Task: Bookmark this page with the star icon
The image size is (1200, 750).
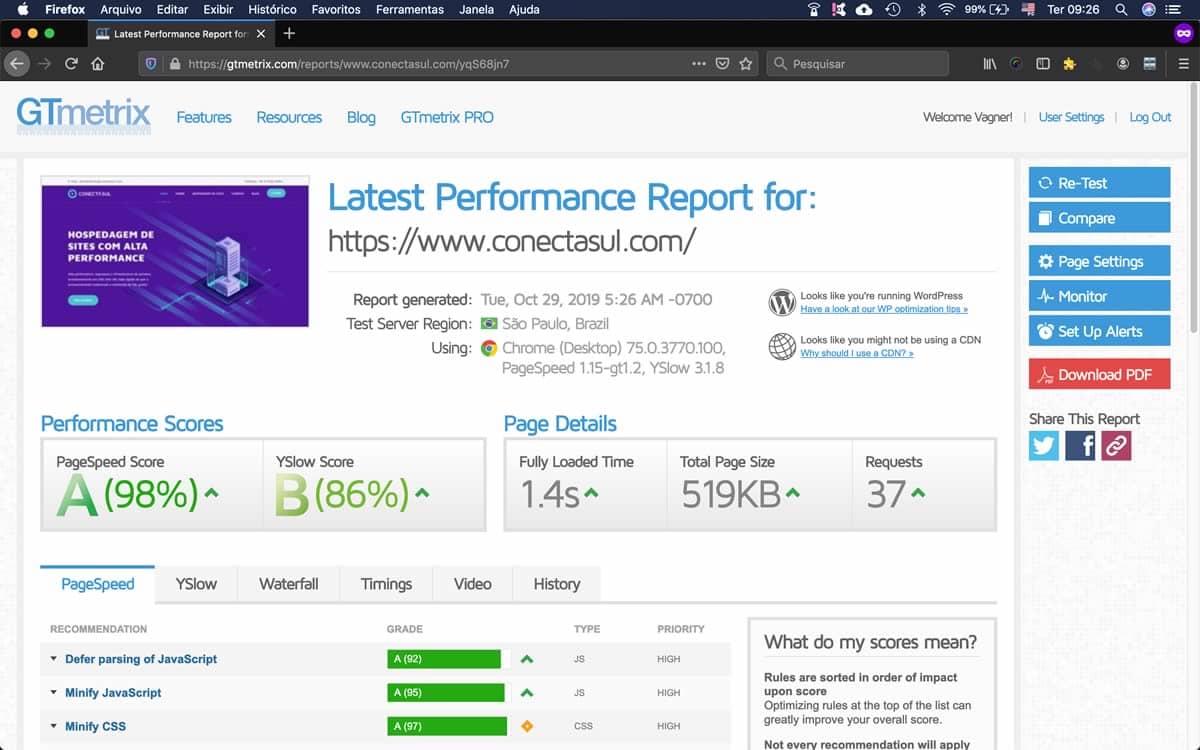Action: [746, 63]
